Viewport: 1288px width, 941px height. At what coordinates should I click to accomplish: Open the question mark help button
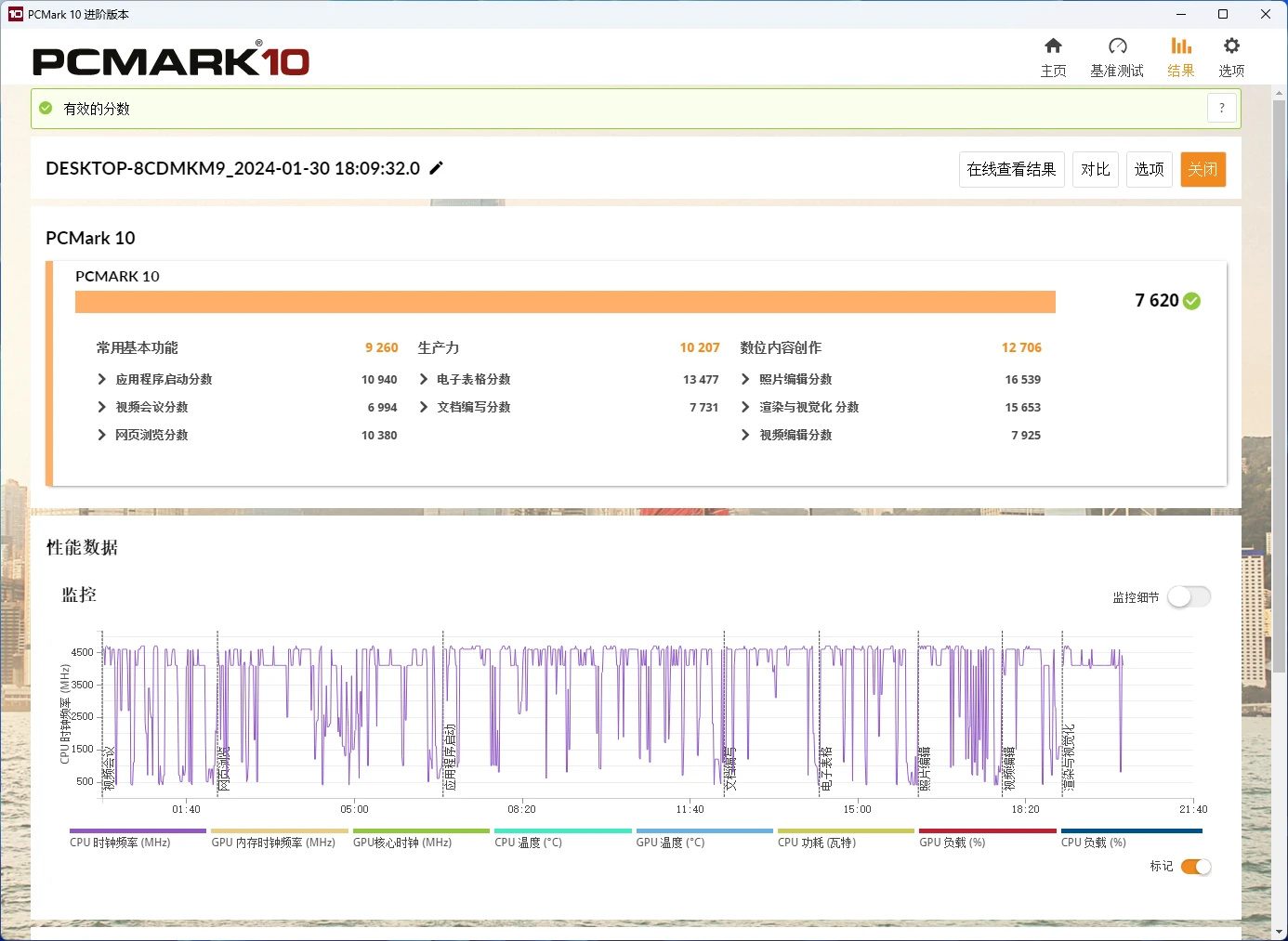(1222, 108)
